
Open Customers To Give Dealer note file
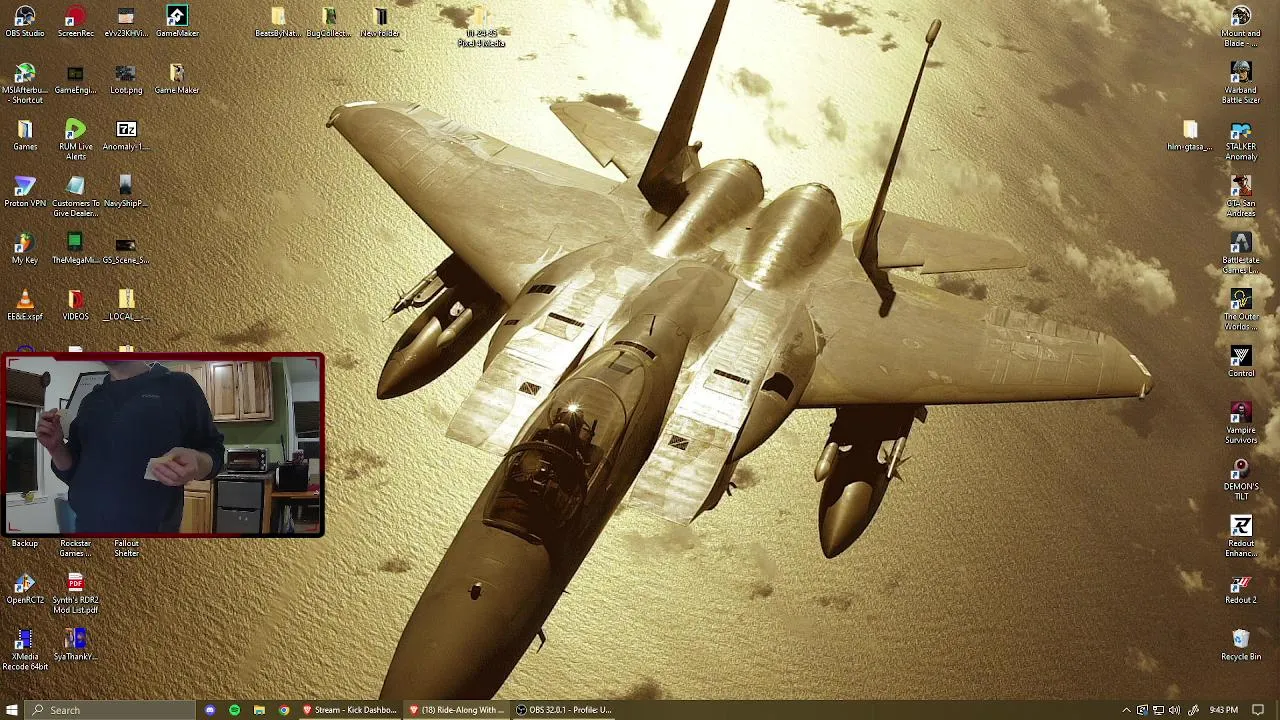click(75, 197)
